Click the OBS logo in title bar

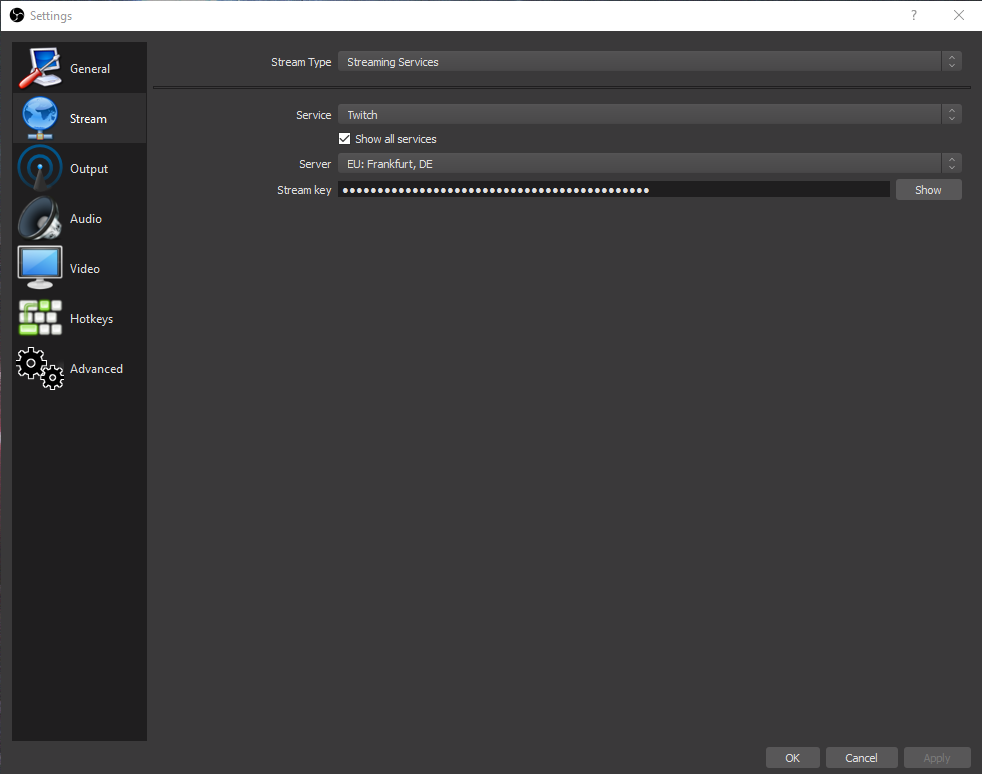[x=17, y=15]
